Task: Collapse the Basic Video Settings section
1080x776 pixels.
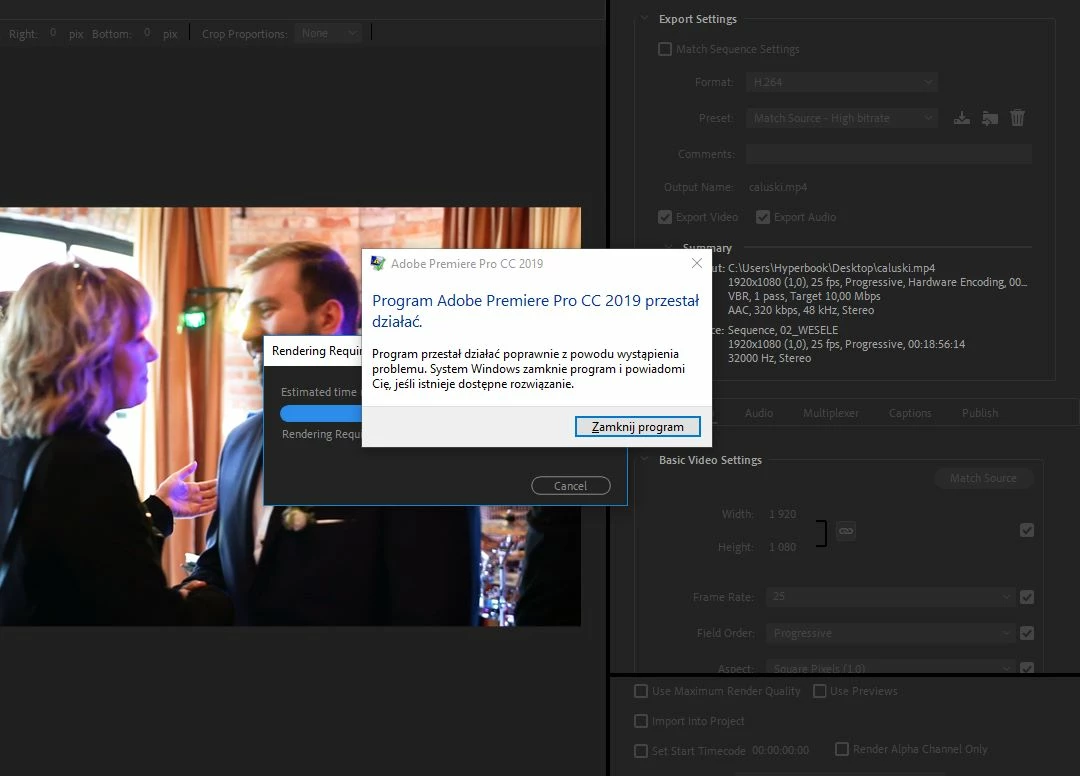Action: tap(645, 459)
